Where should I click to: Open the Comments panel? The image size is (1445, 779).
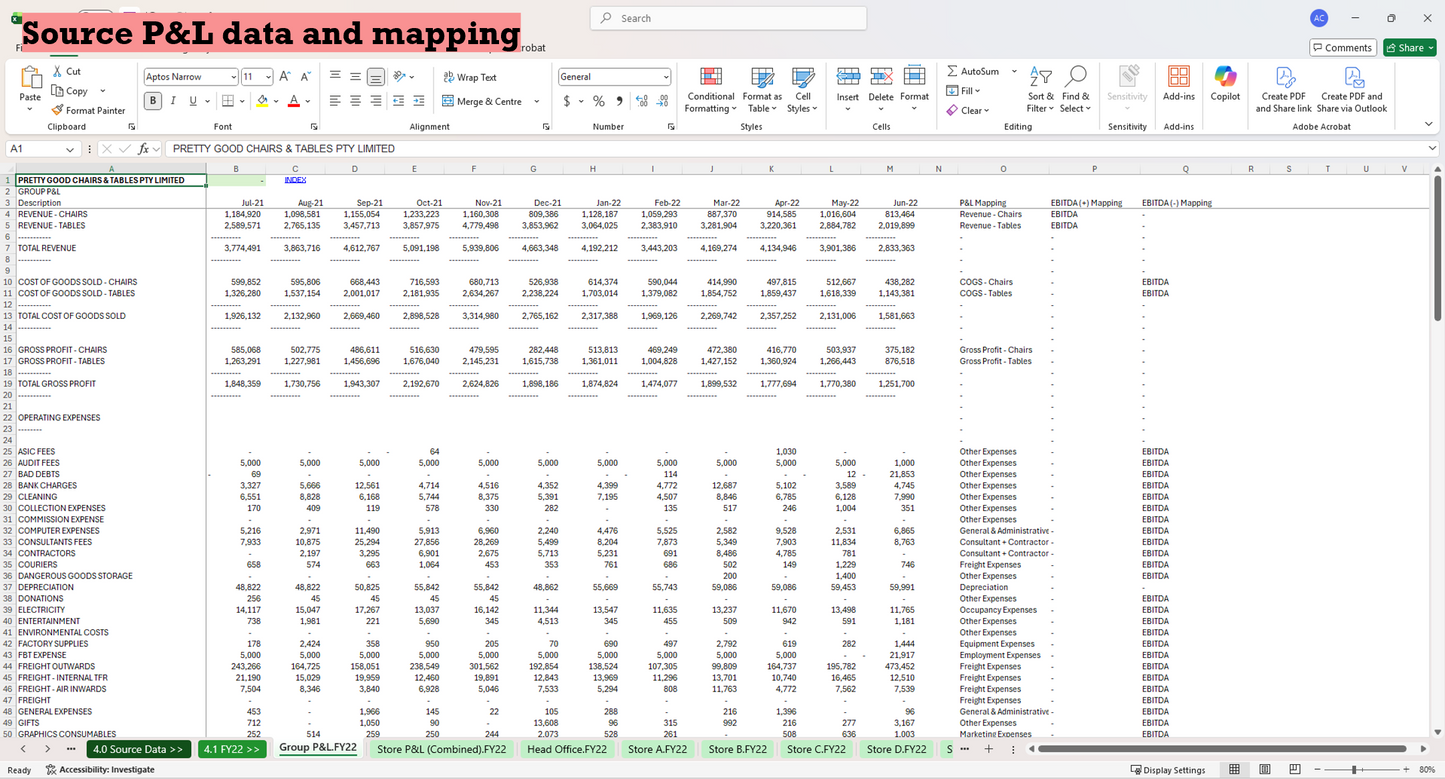click(x=1342, y=47)
